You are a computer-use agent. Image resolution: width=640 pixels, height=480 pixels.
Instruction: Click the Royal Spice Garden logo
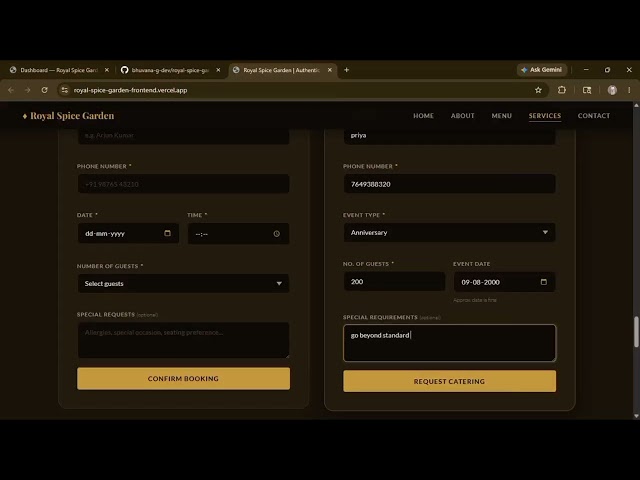point(68,116)
